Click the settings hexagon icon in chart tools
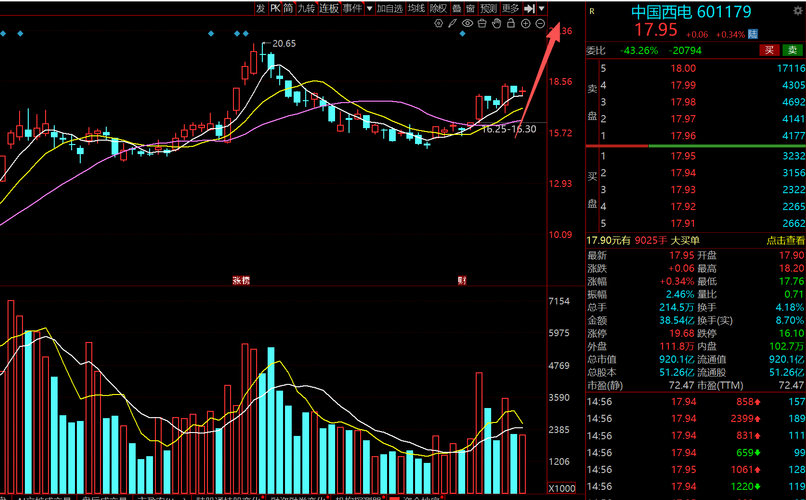Screen dimensions: 806x500 click(x=438, y=23)
